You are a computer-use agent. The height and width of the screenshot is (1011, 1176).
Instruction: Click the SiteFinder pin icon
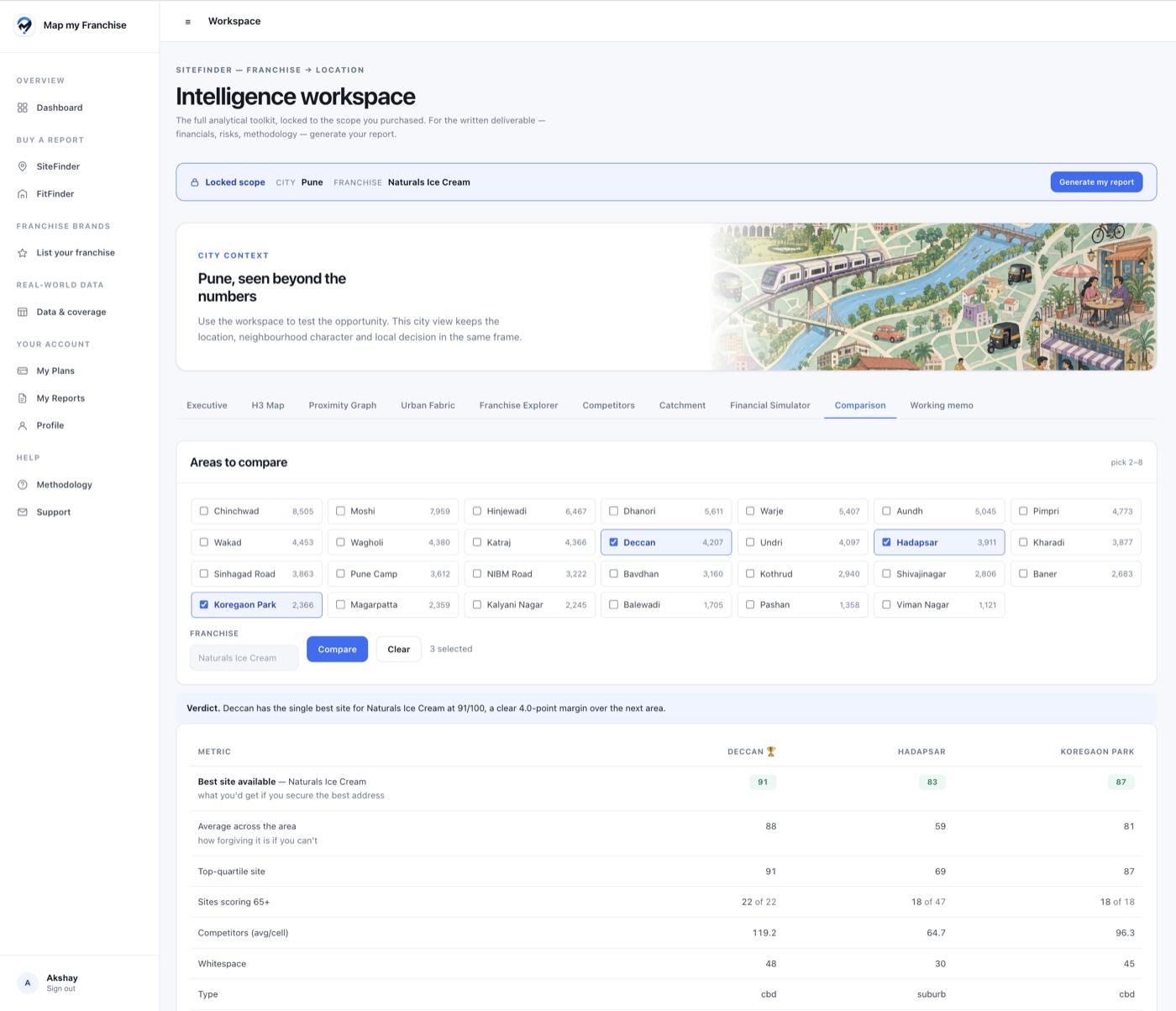(x=23, y=166)
